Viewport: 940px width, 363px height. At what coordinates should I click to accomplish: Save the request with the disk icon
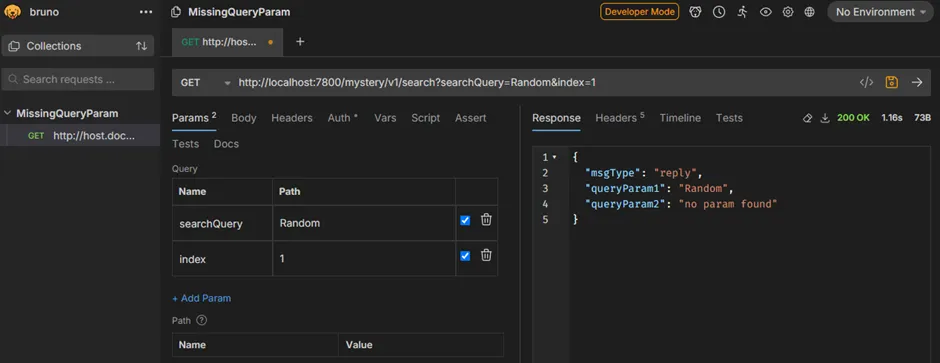click(x=891, y=83)
